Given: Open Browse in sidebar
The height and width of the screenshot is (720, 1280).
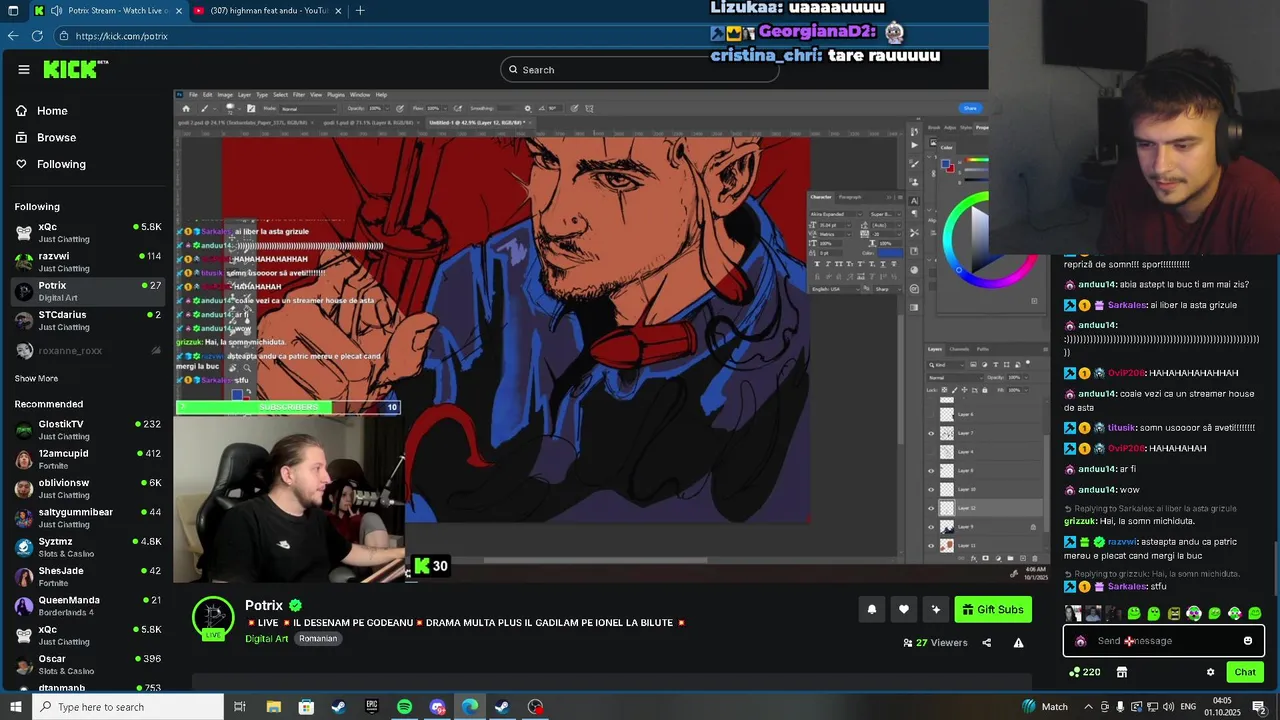Looking at the screenshot, I should pos(56,137).
